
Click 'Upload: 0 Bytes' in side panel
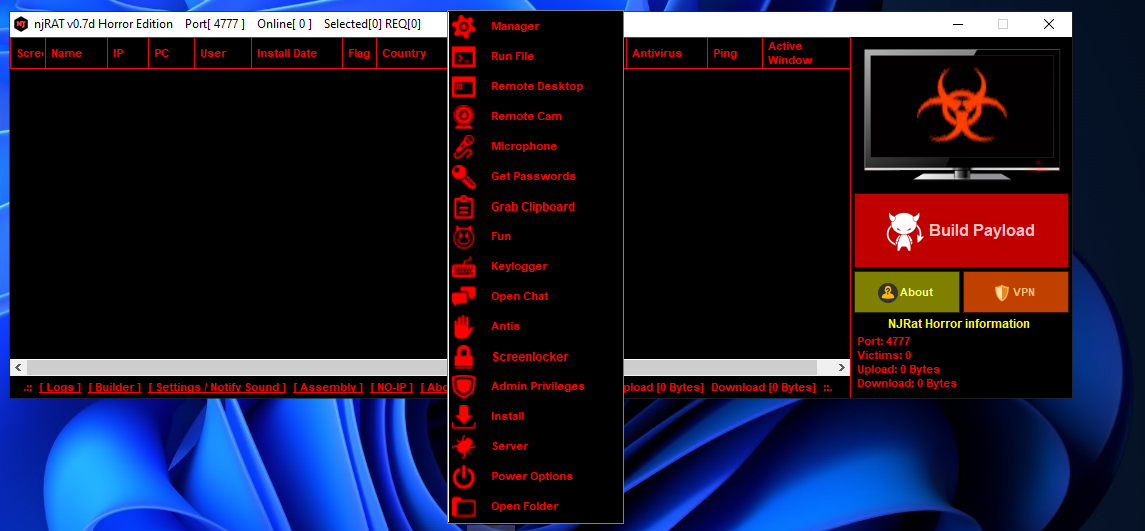pos(899,370)
